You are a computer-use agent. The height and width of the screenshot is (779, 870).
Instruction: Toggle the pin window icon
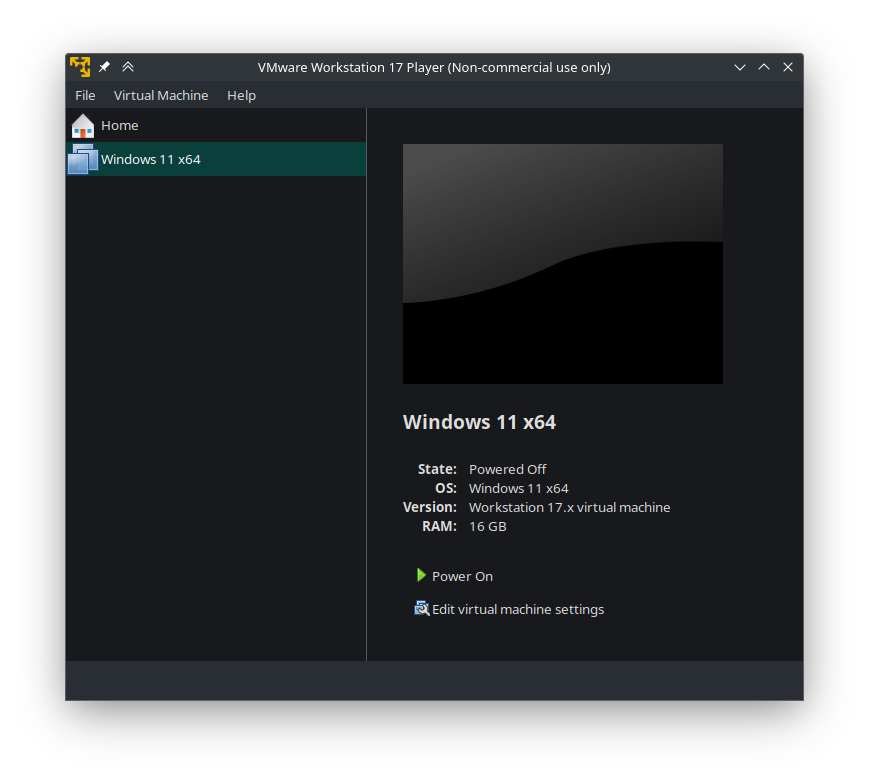click(x=104, y=67)
